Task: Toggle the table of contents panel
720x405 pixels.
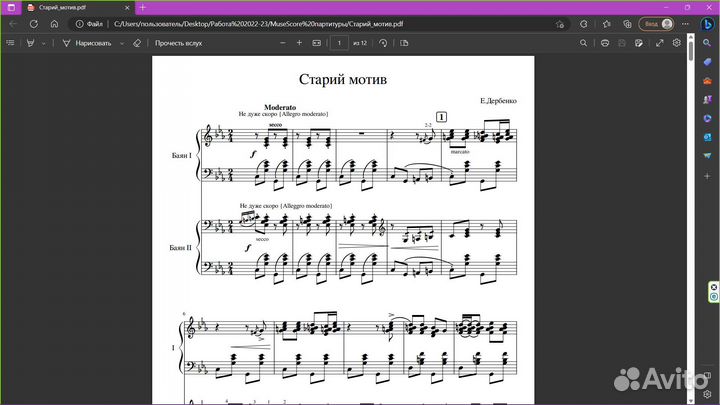Action: (11, 43)
